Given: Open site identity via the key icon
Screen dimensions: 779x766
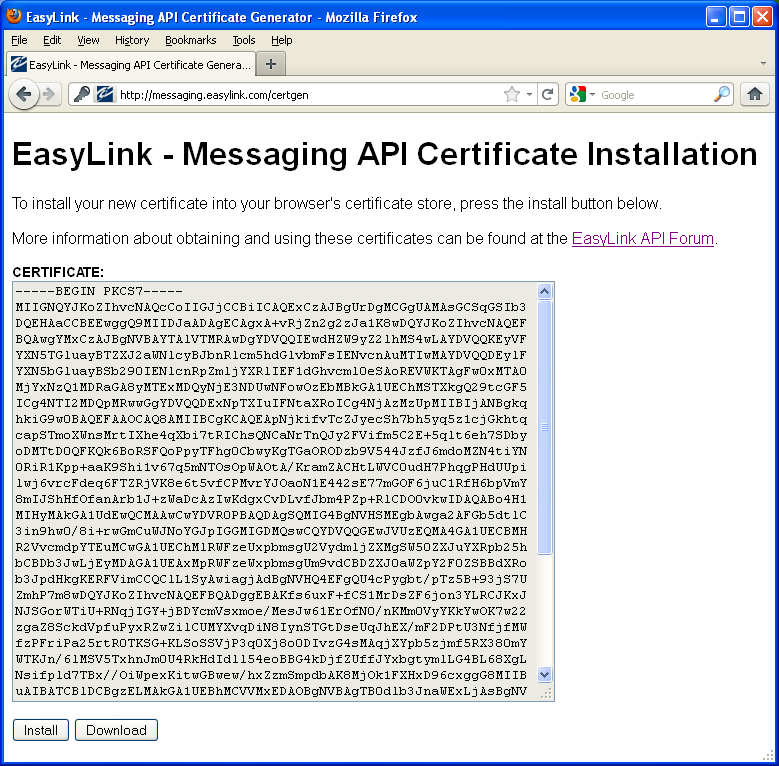Looking at the screenshot, I should click(x=82, y=94).
